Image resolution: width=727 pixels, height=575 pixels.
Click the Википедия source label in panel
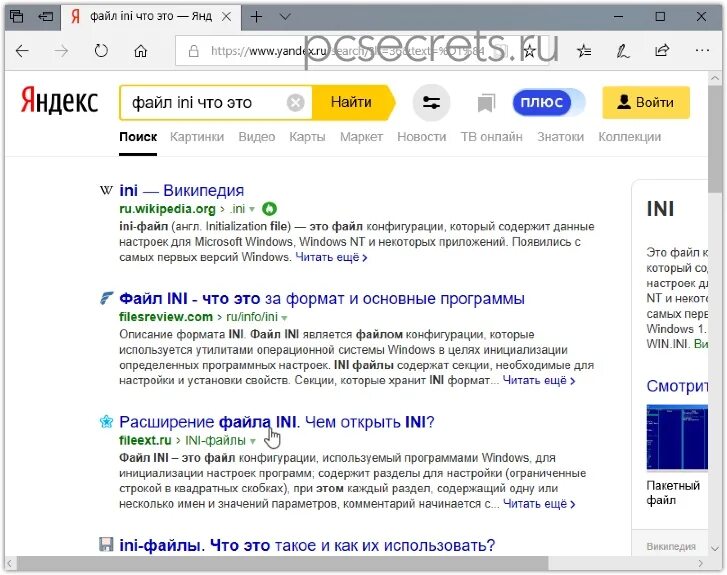(671, 547)
